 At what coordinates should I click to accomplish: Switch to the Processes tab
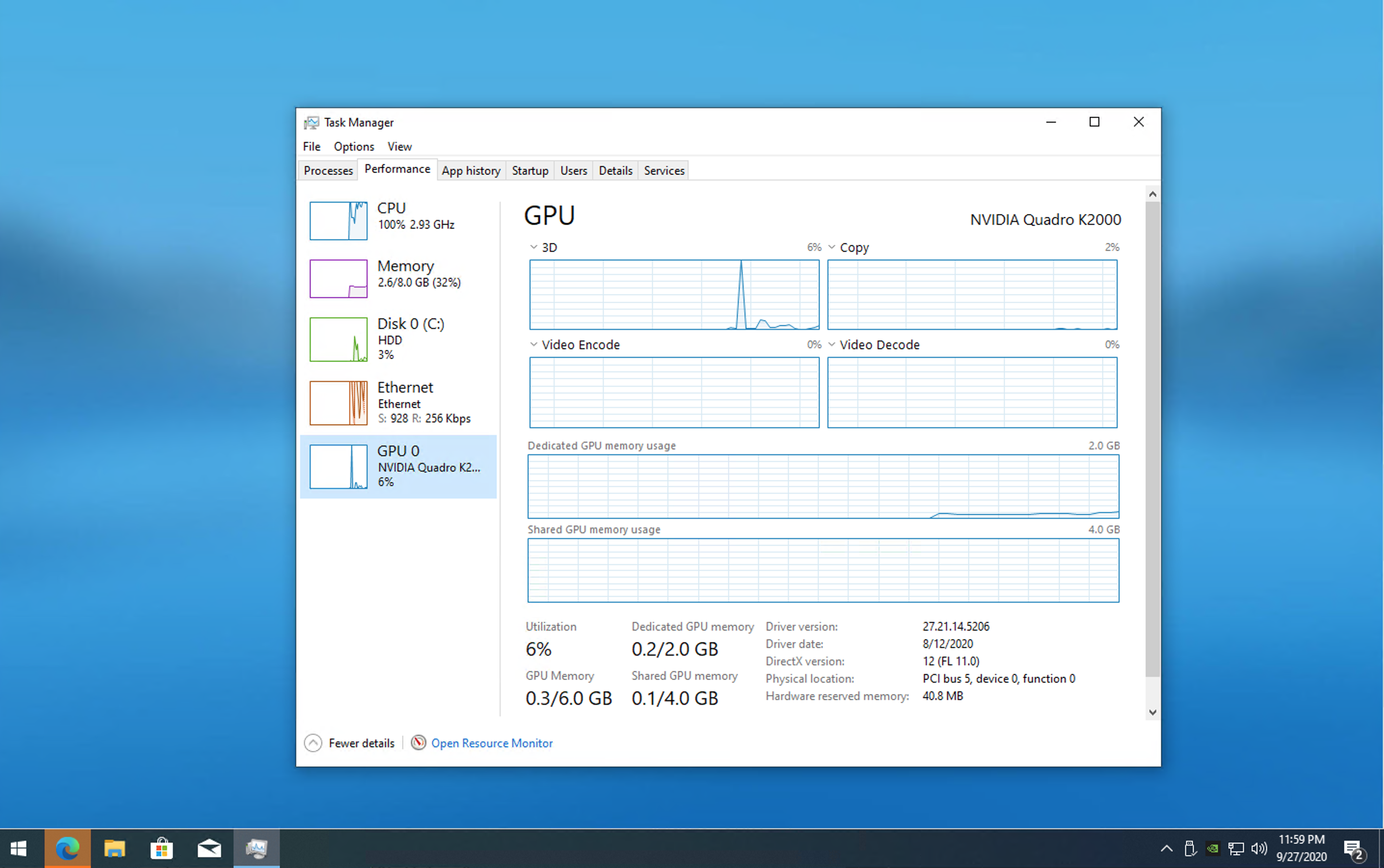pos(328,171)
